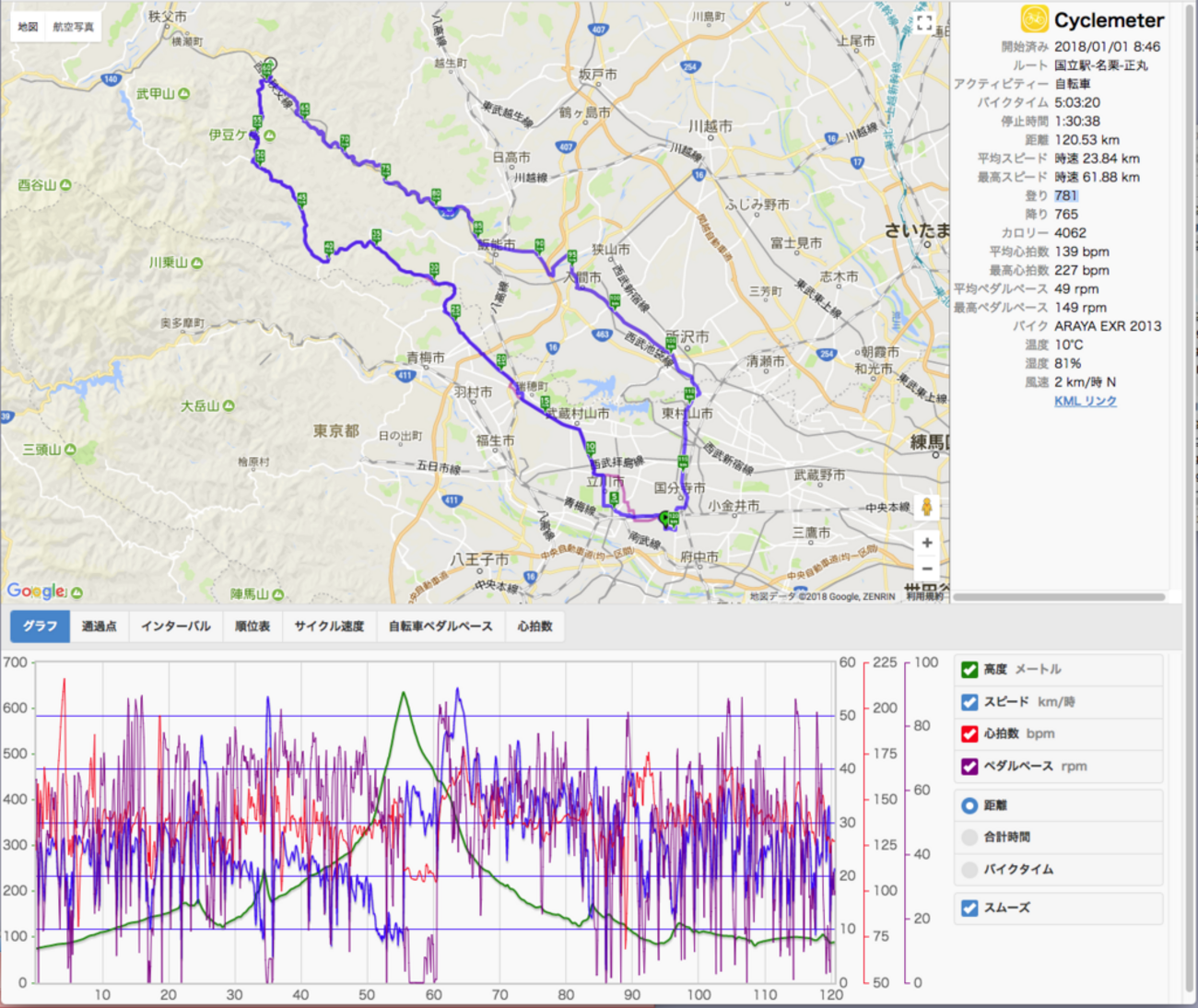This screenshot has width=1198, height=1008.
Task: Click the 停止時間 value 1:30:38
Action: pyautogui.click(x=1077, y=122)
